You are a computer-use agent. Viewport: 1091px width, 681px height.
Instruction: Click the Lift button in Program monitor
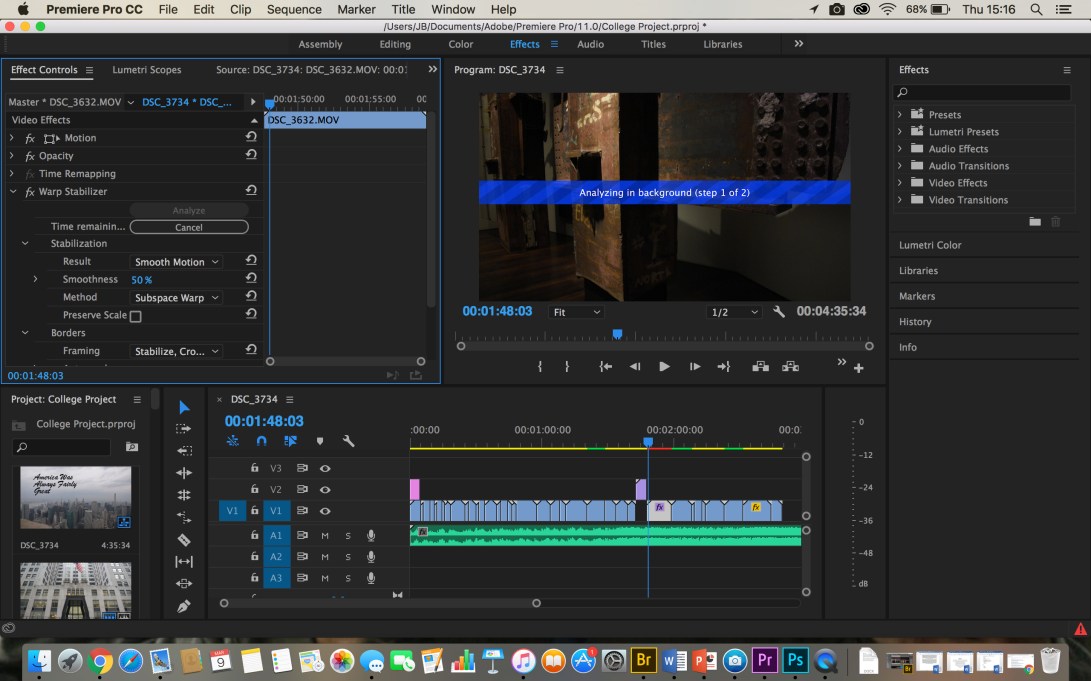761,367
